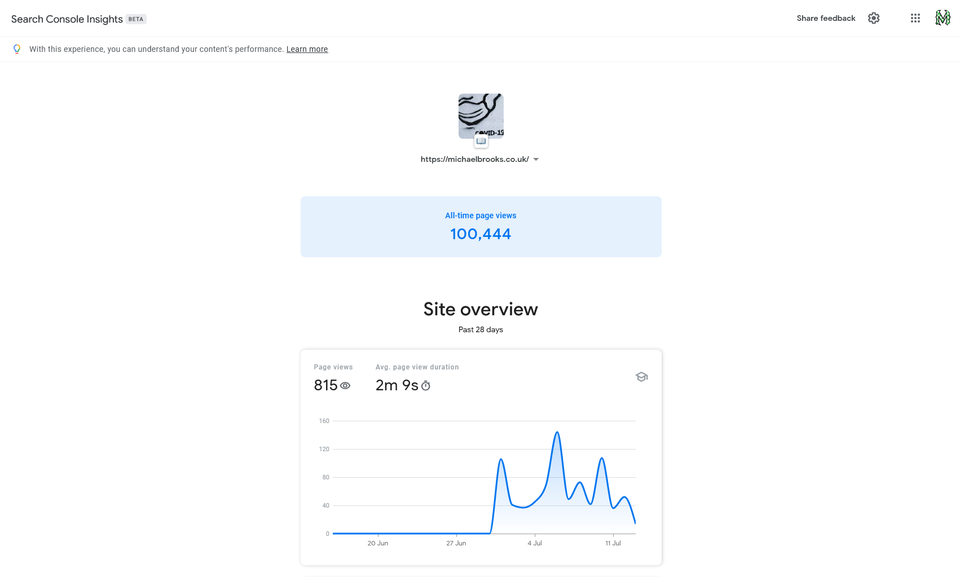The height and width of the screenshot is (577, 960).
Task: Open the settings gear icon
Action: pos(873,17)
